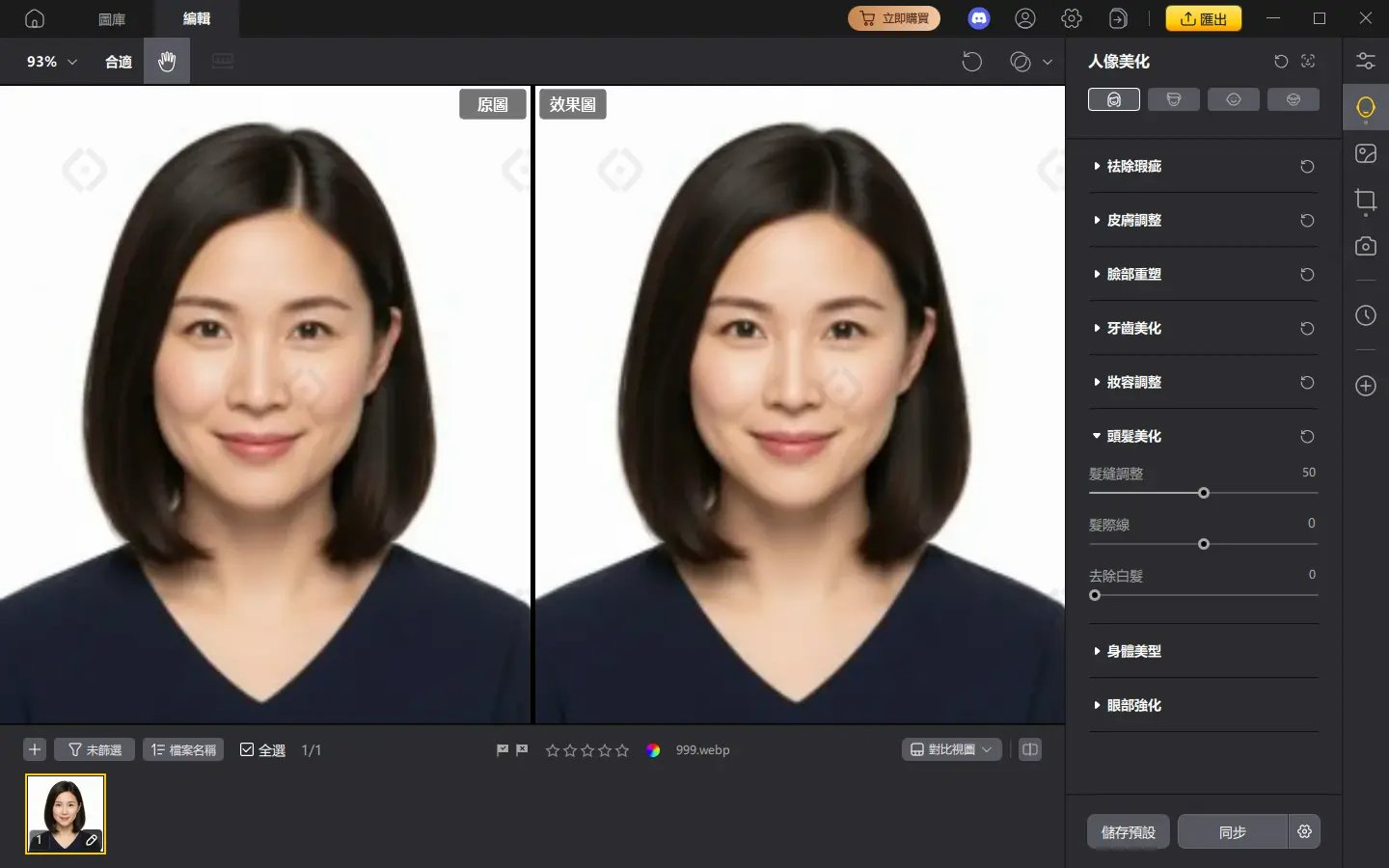Select the male face category icon
Image resolution: width=1389 pixels, height=868 pixels.
pos(1174,98)
